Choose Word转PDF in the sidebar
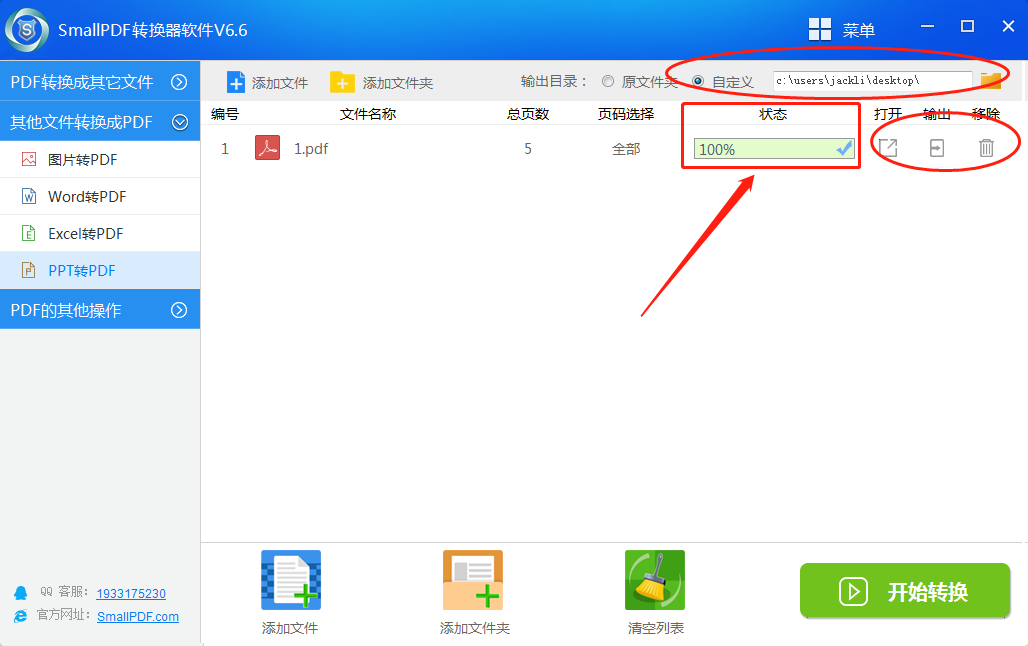The width and height of the screenshot is (1028, 646). (87, 197)
